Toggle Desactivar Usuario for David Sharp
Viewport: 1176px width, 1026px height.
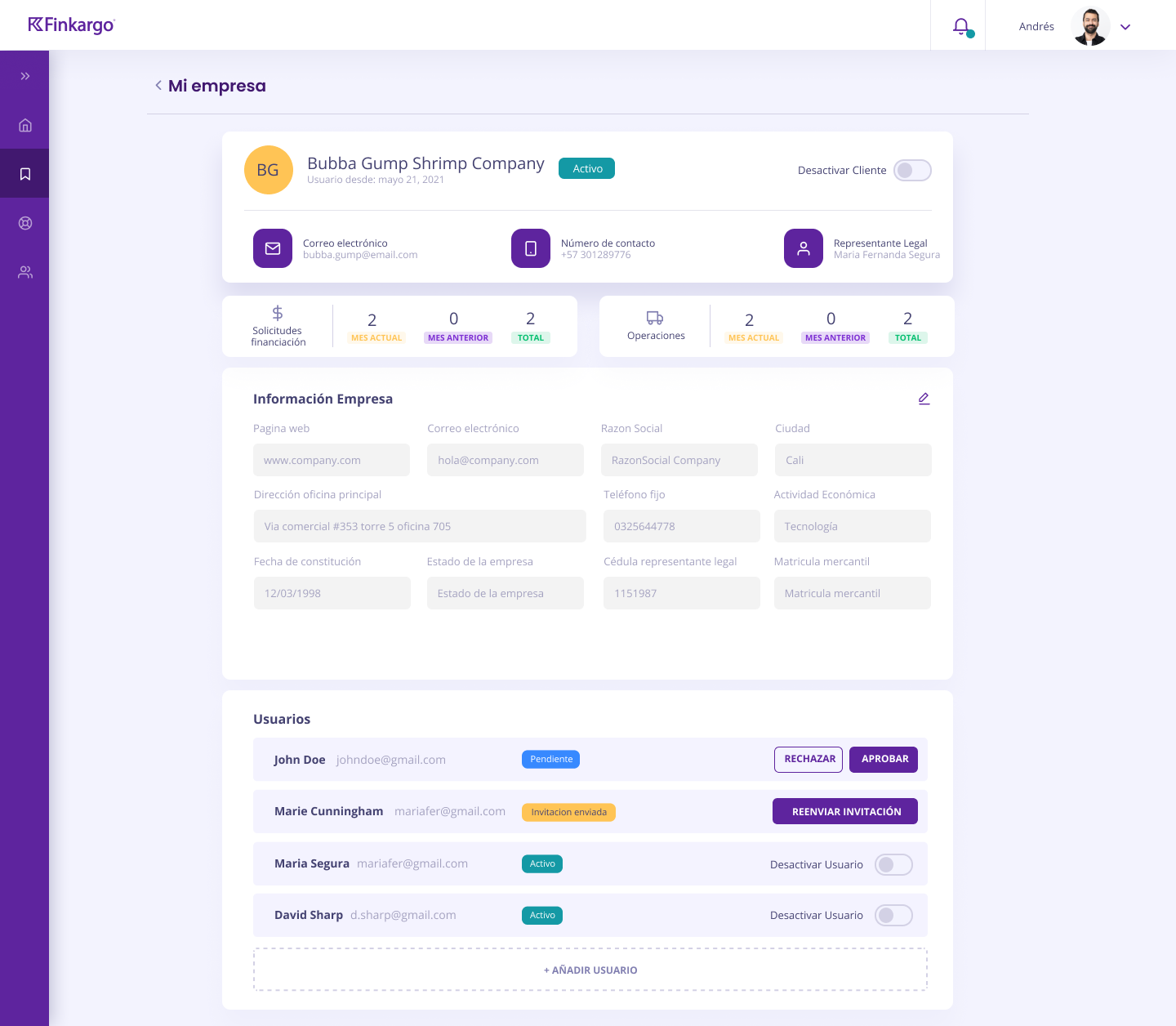coord(893,915)
